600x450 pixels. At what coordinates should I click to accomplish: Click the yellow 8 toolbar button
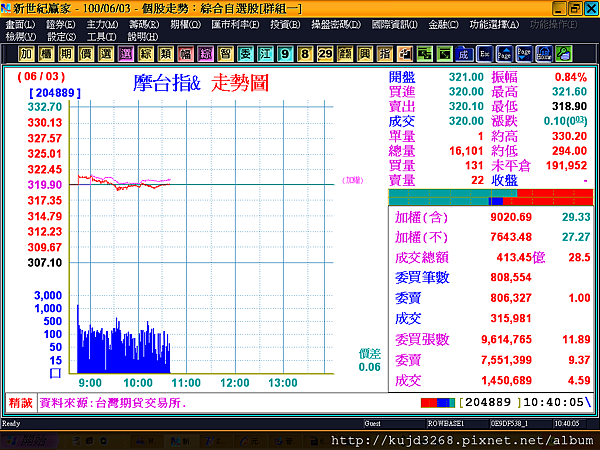305,54
